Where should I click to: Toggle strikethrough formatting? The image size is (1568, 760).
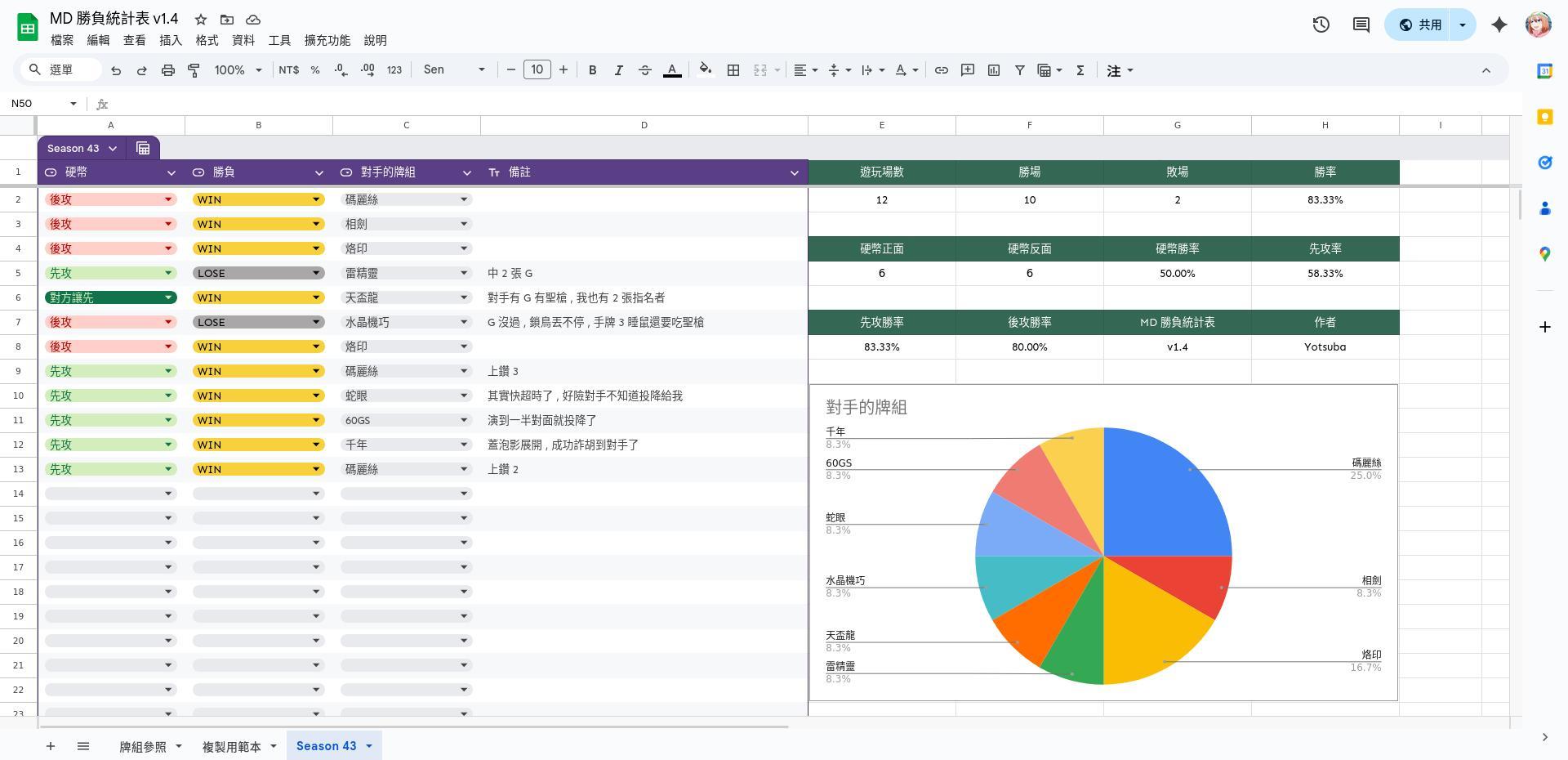pos(645,70)
